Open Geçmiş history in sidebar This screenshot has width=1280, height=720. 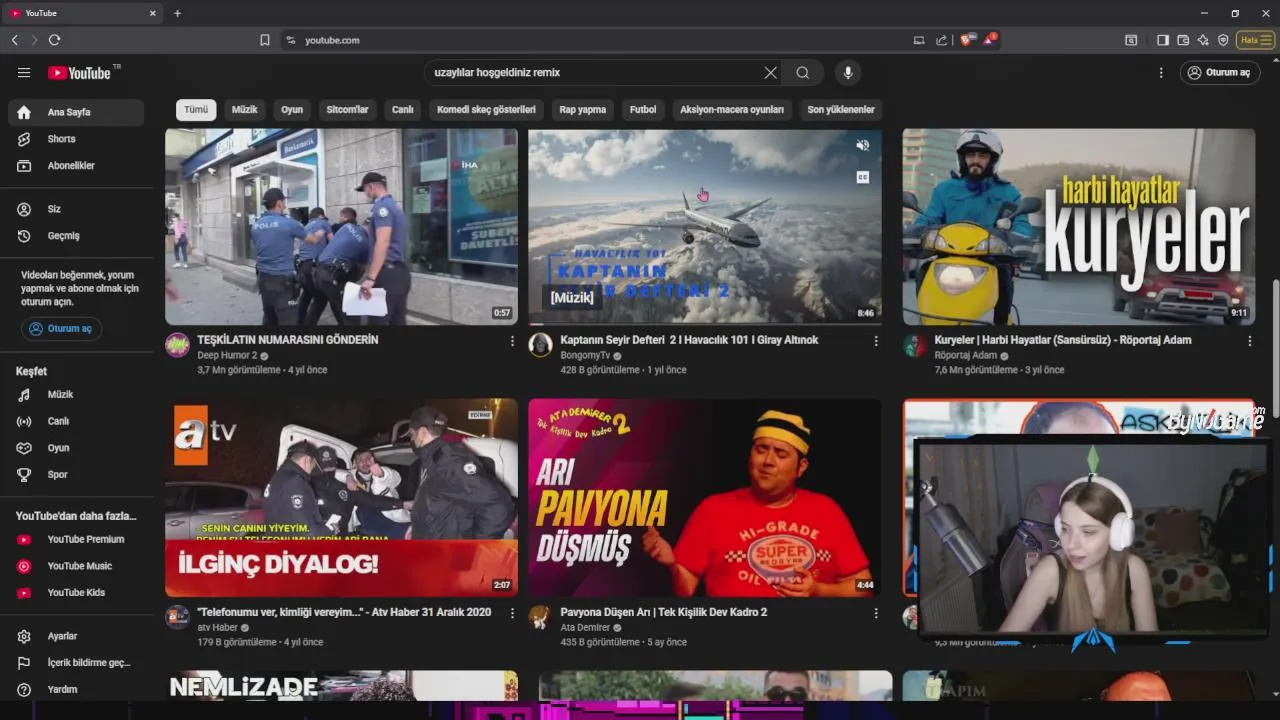click(76, 236)
